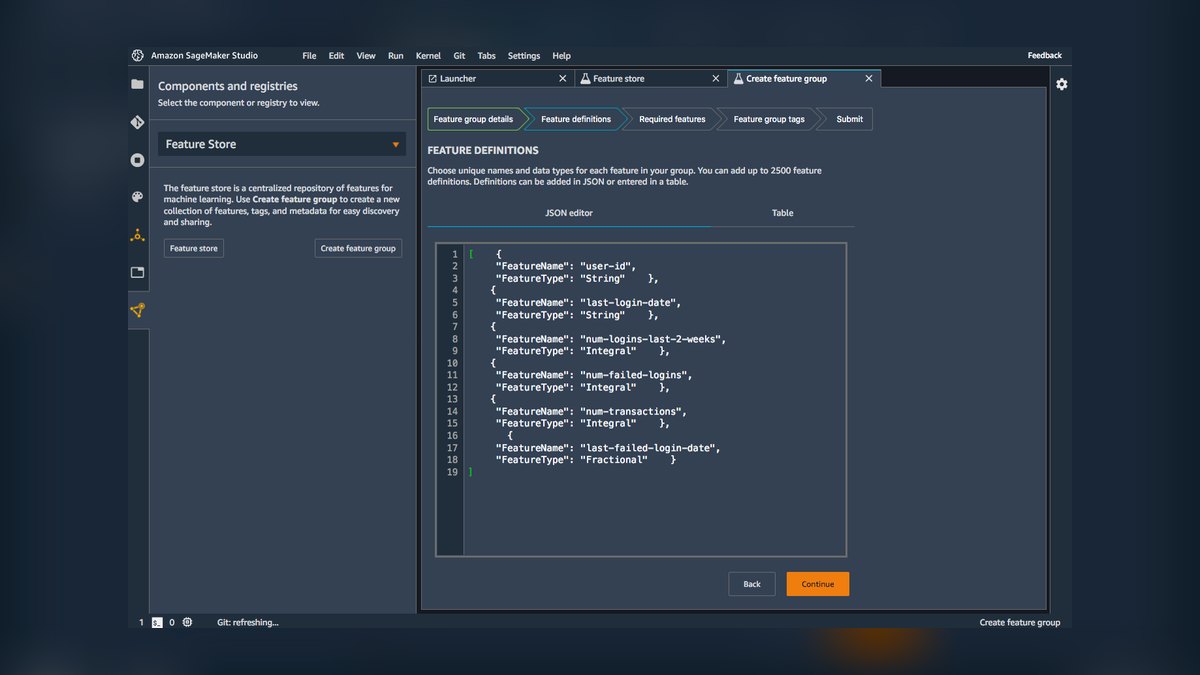Viewport: 1200px width, 675px height.
Task: Open the Tabs panel icon in sidebar
Action: [x=138, y=272]
